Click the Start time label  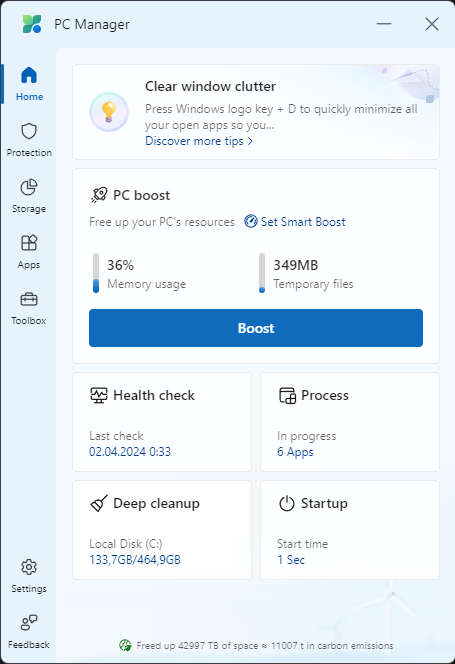[302, 544]
